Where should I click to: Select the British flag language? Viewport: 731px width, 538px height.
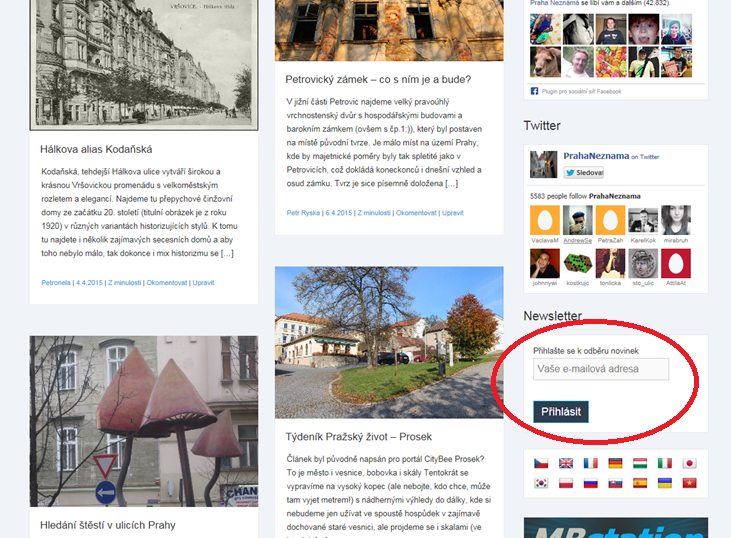pos(565,463)
